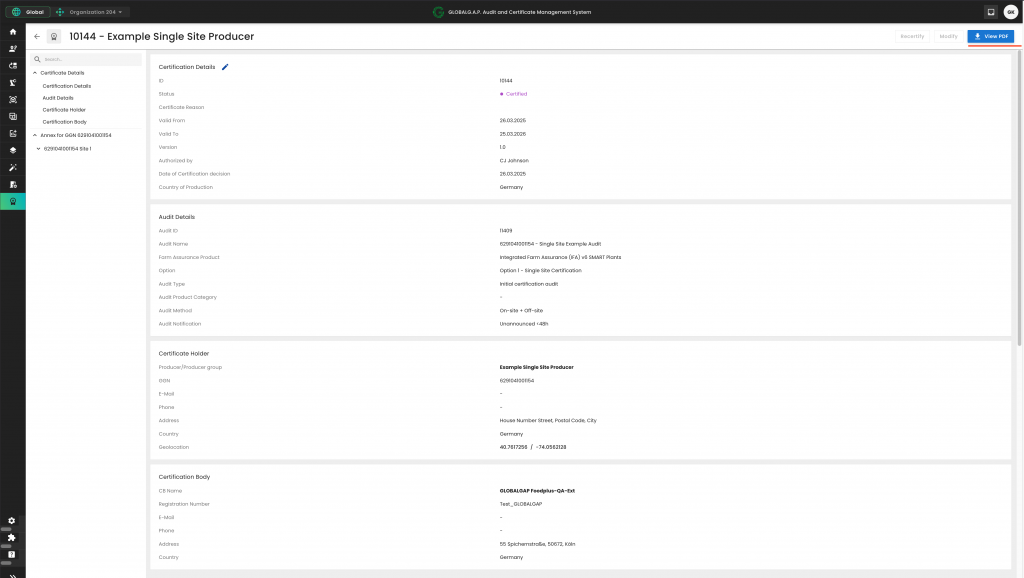Click the Home icon in the sidebar
The height and width of the screenshot is (578, 1024).
[x=13, y=32]
